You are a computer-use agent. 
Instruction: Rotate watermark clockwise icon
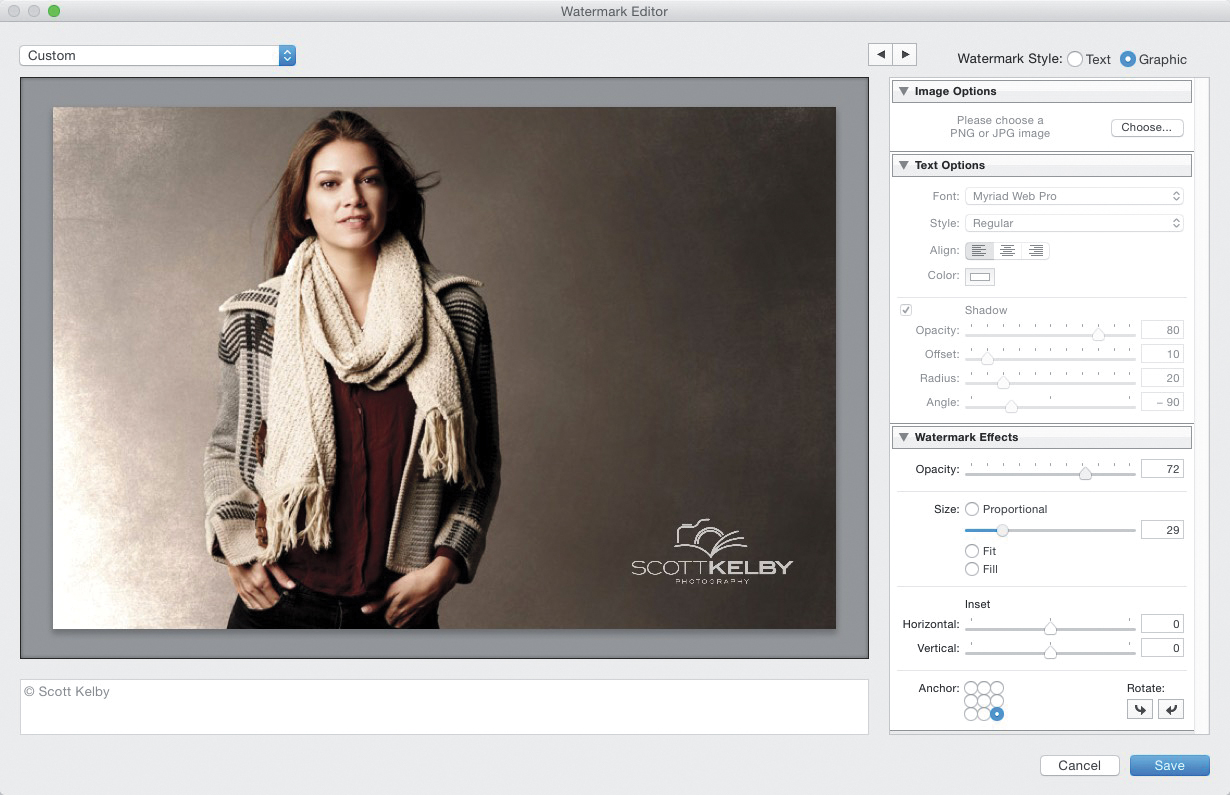point(1170,709)
